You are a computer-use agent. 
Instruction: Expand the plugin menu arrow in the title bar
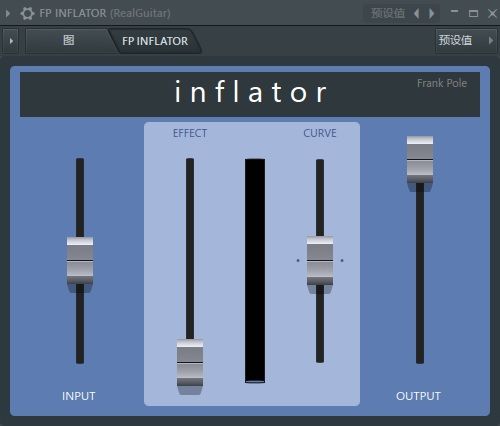point(8,13)
